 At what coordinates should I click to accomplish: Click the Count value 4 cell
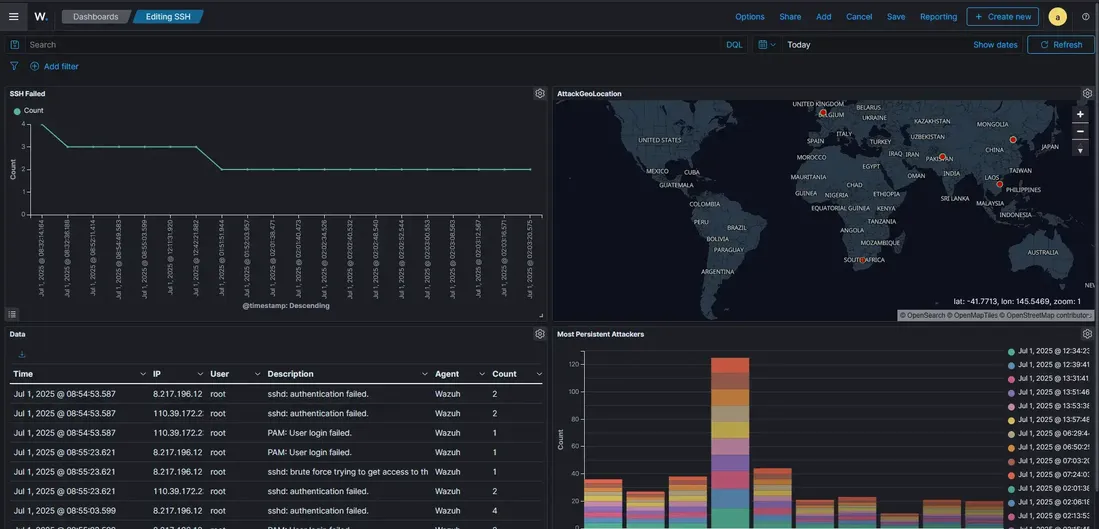495,511
